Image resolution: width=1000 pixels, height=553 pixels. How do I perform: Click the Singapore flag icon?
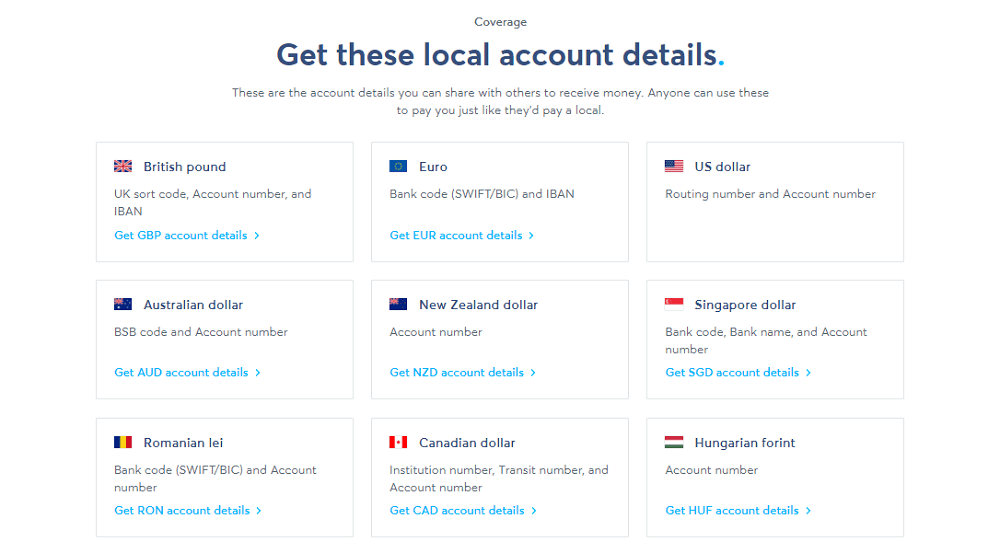[674, 304]
